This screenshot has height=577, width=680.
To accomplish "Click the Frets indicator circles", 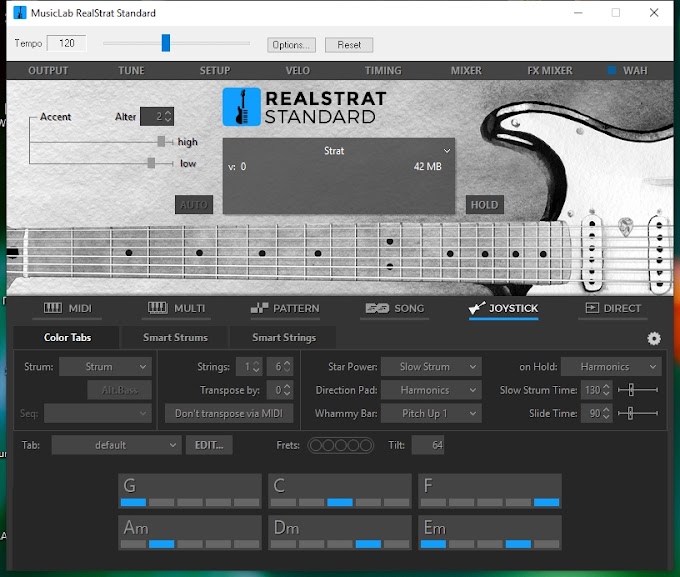I will (340, 445).
